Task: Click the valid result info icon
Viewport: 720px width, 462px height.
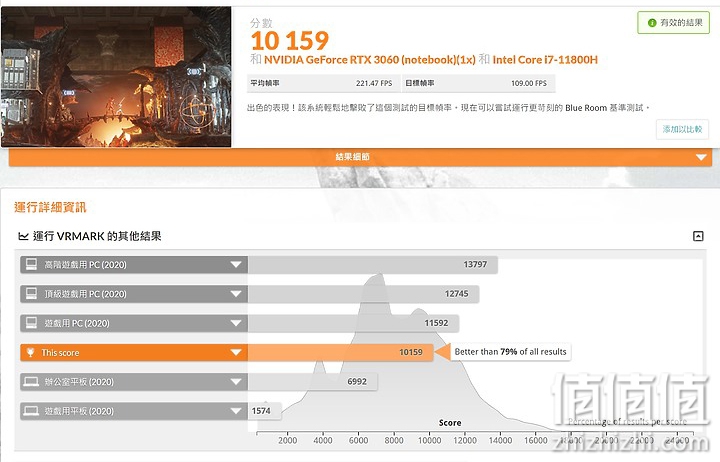Action: pyautogui.click(x=651, y=23)
